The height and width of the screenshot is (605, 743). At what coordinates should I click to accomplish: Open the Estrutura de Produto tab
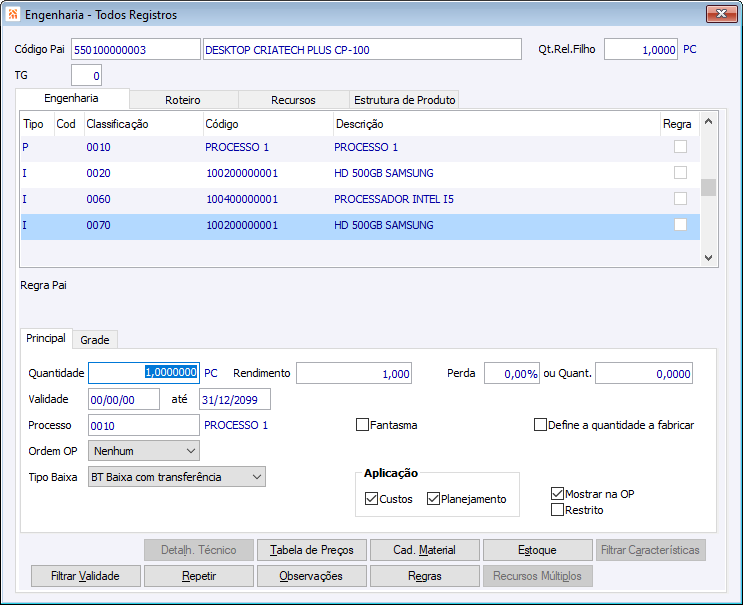404,100
